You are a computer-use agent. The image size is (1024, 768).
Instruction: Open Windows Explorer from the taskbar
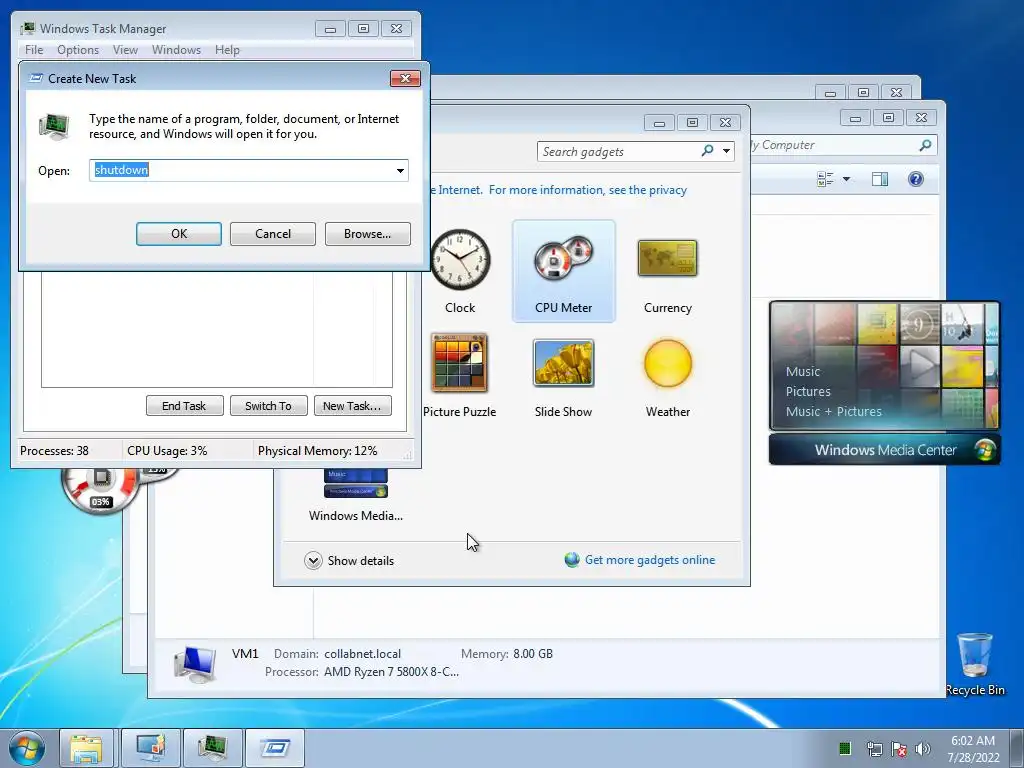(86, 748)
